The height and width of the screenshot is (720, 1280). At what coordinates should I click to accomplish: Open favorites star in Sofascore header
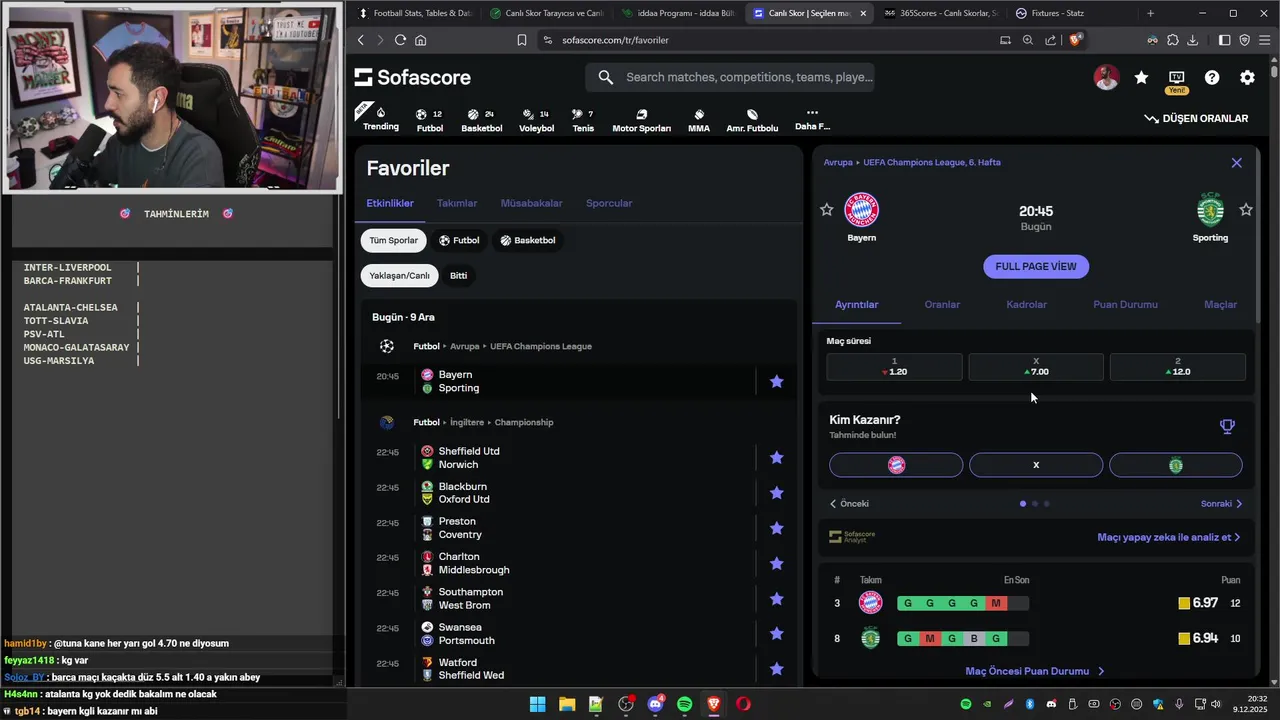1141,77
